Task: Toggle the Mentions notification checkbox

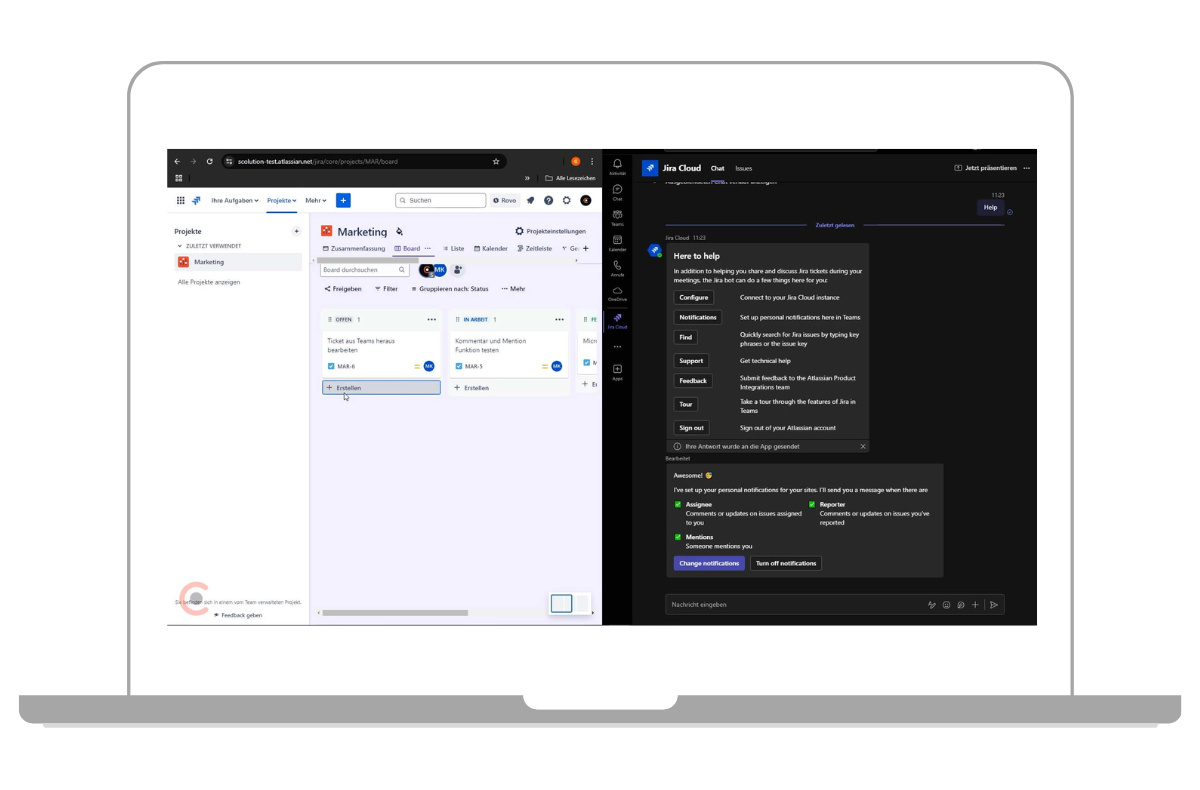Action: pos(678,537)
